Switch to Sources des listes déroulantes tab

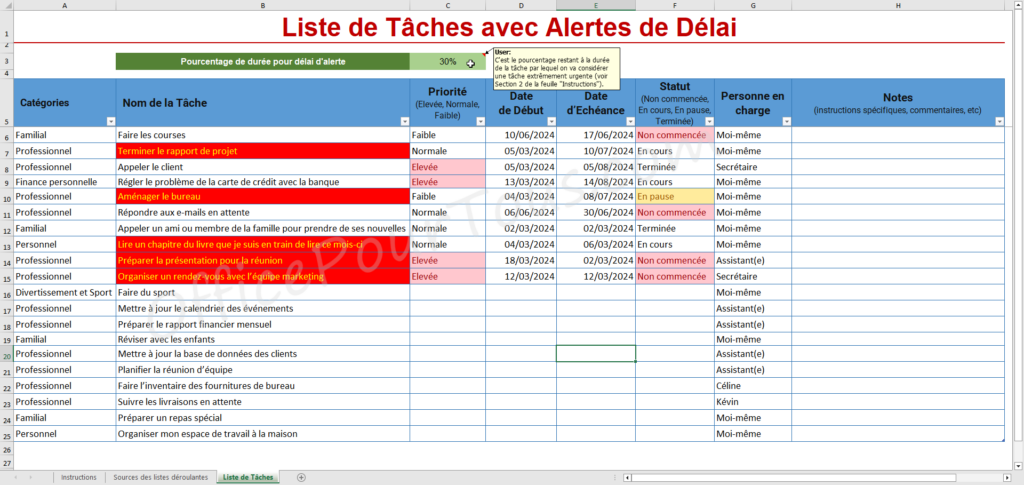click(161, 477)
